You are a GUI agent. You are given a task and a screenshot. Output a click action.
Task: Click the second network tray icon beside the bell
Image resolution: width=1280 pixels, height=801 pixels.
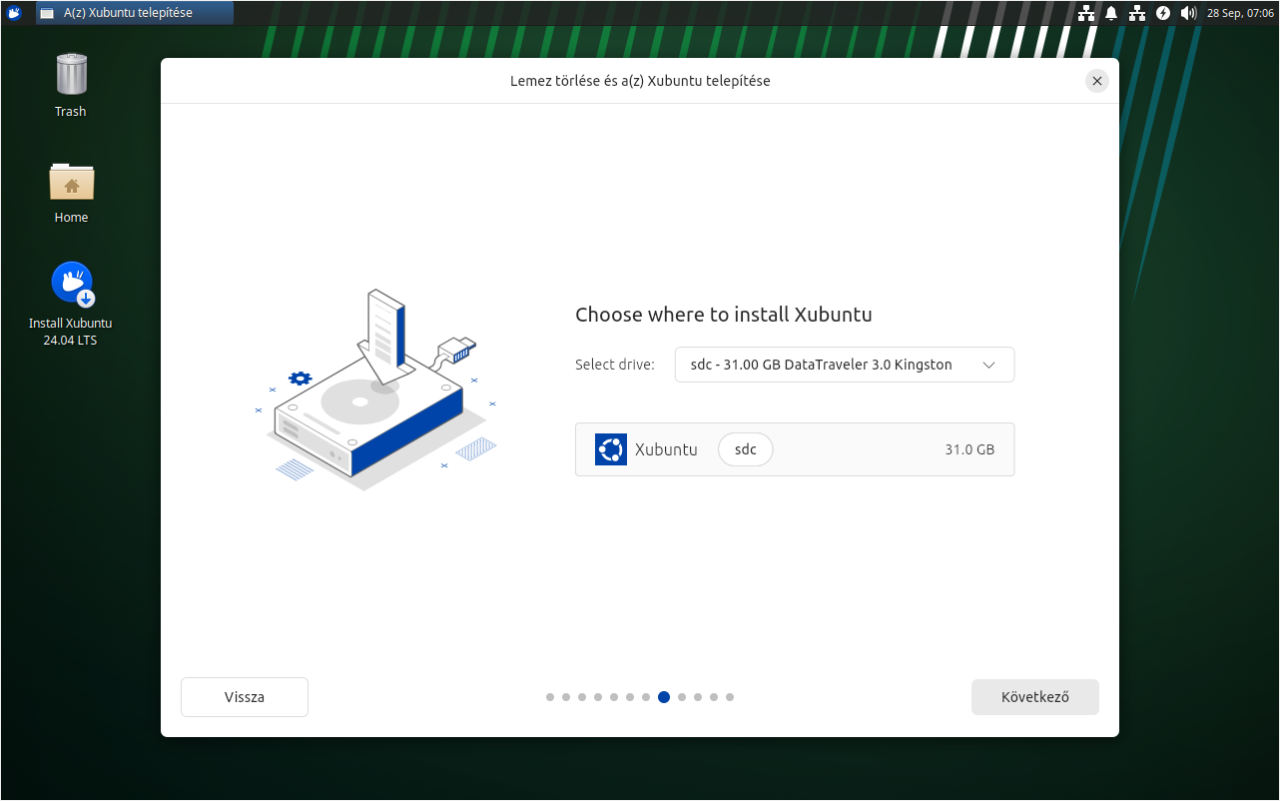pos(1137,13)
